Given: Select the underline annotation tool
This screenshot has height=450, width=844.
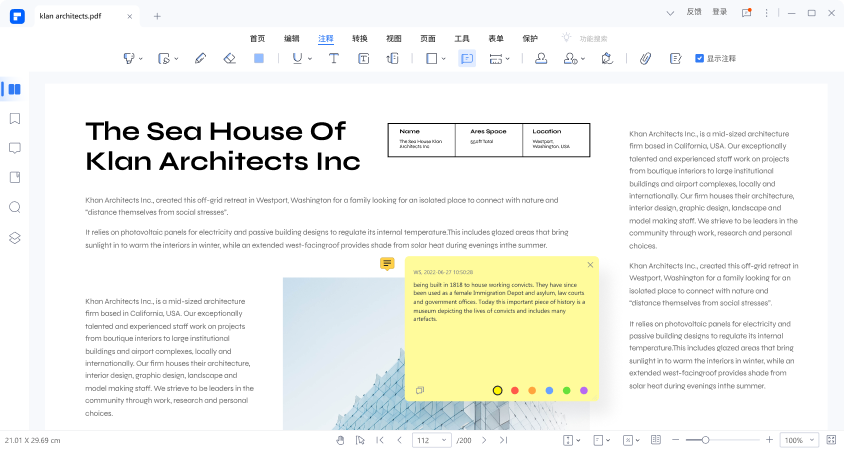Looking at the screenshot, I should [x=297, y=58].
